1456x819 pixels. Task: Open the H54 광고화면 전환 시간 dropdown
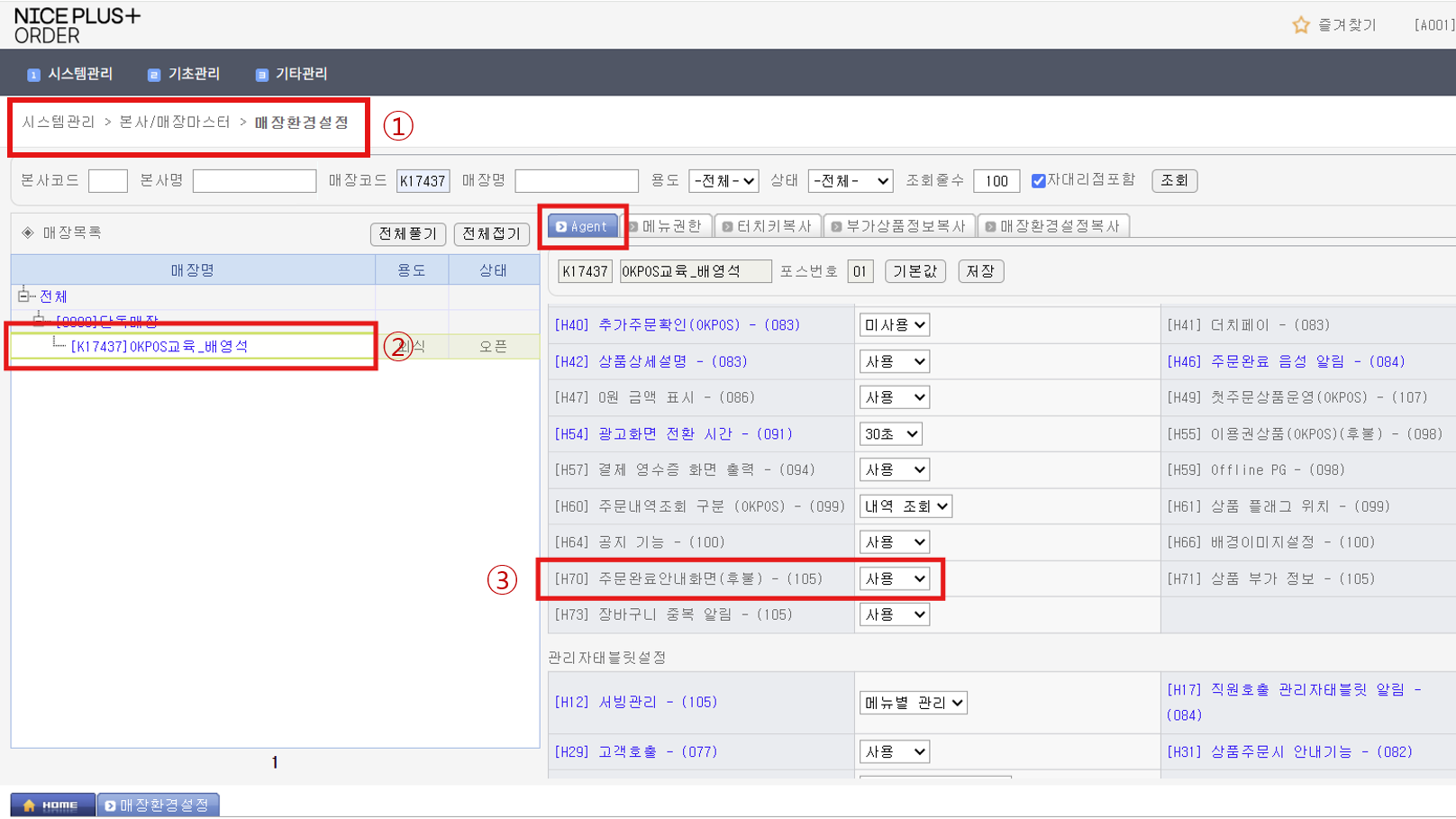pos(889,434)
